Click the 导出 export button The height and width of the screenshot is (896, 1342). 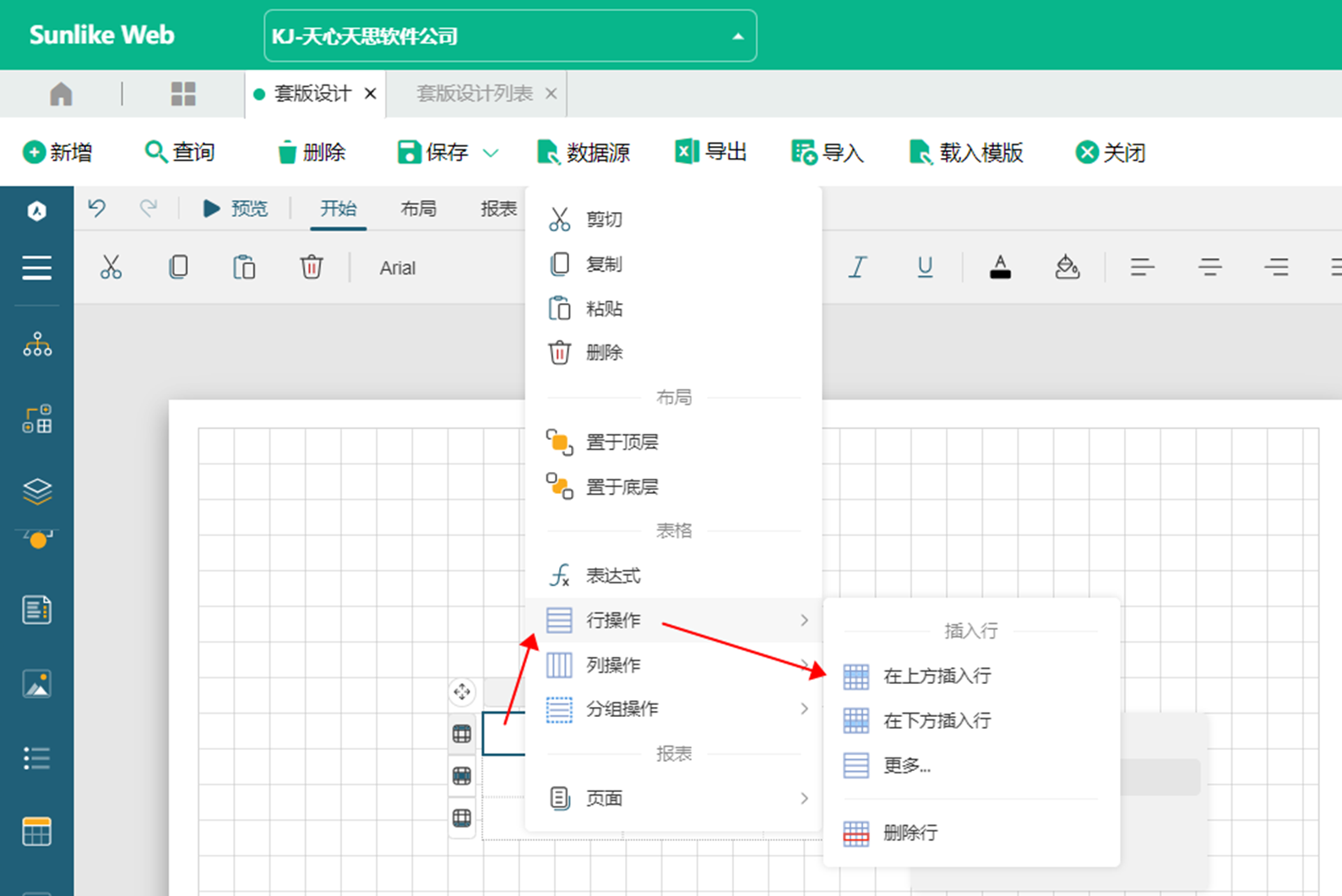pos(711,152)
